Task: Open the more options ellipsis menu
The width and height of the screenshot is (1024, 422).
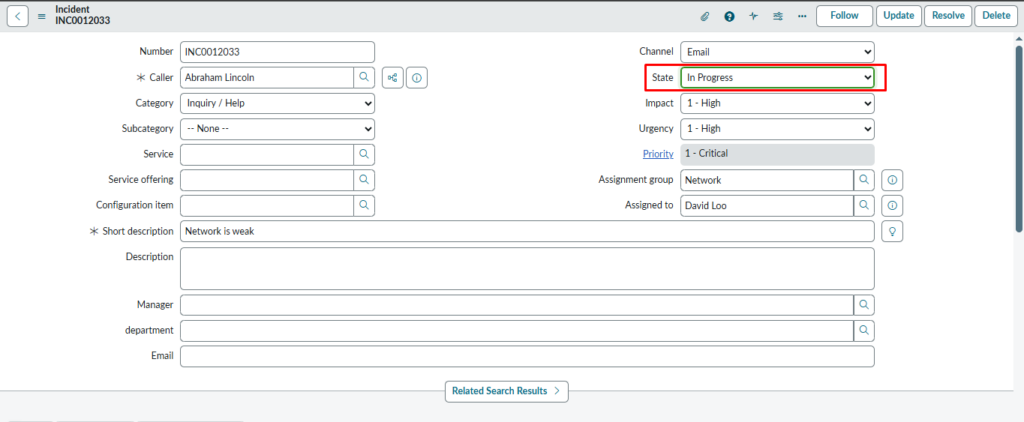Action: [x=802, y=16]
